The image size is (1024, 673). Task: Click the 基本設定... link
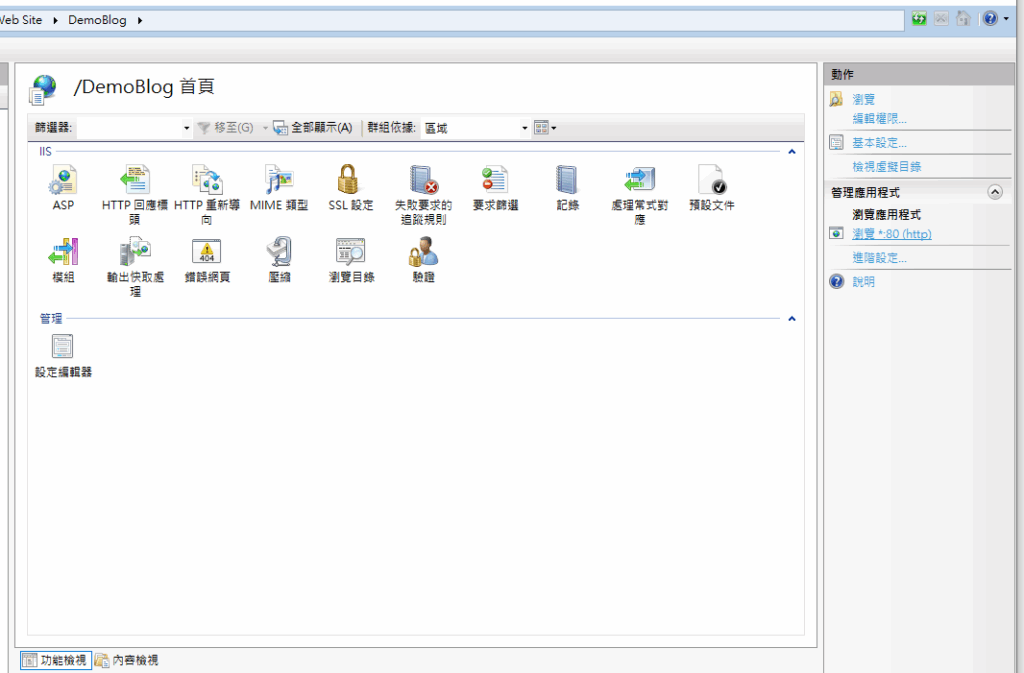click(x=879, y=143)
